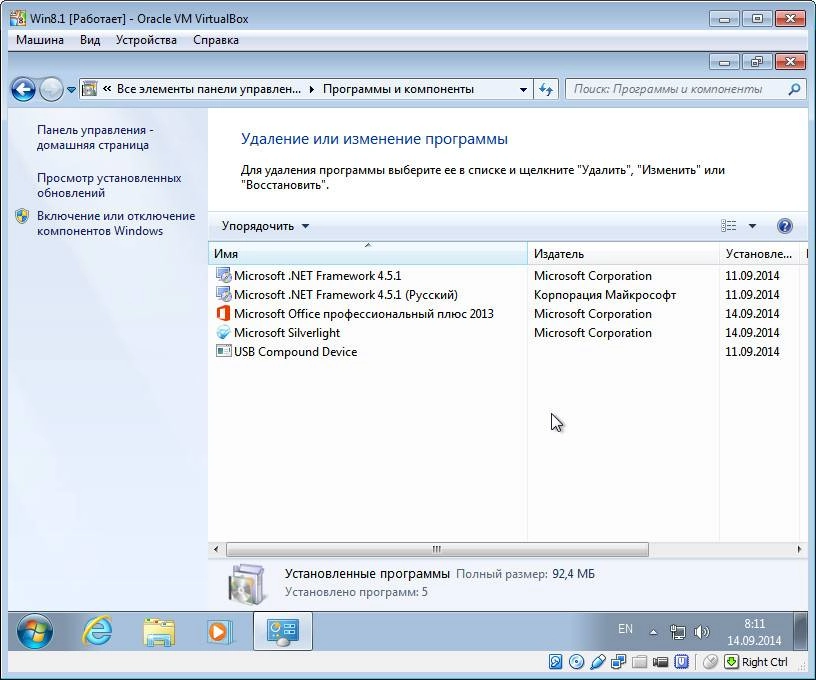Open the Устройства menu
816x680 pixels.
pos(146,40)
